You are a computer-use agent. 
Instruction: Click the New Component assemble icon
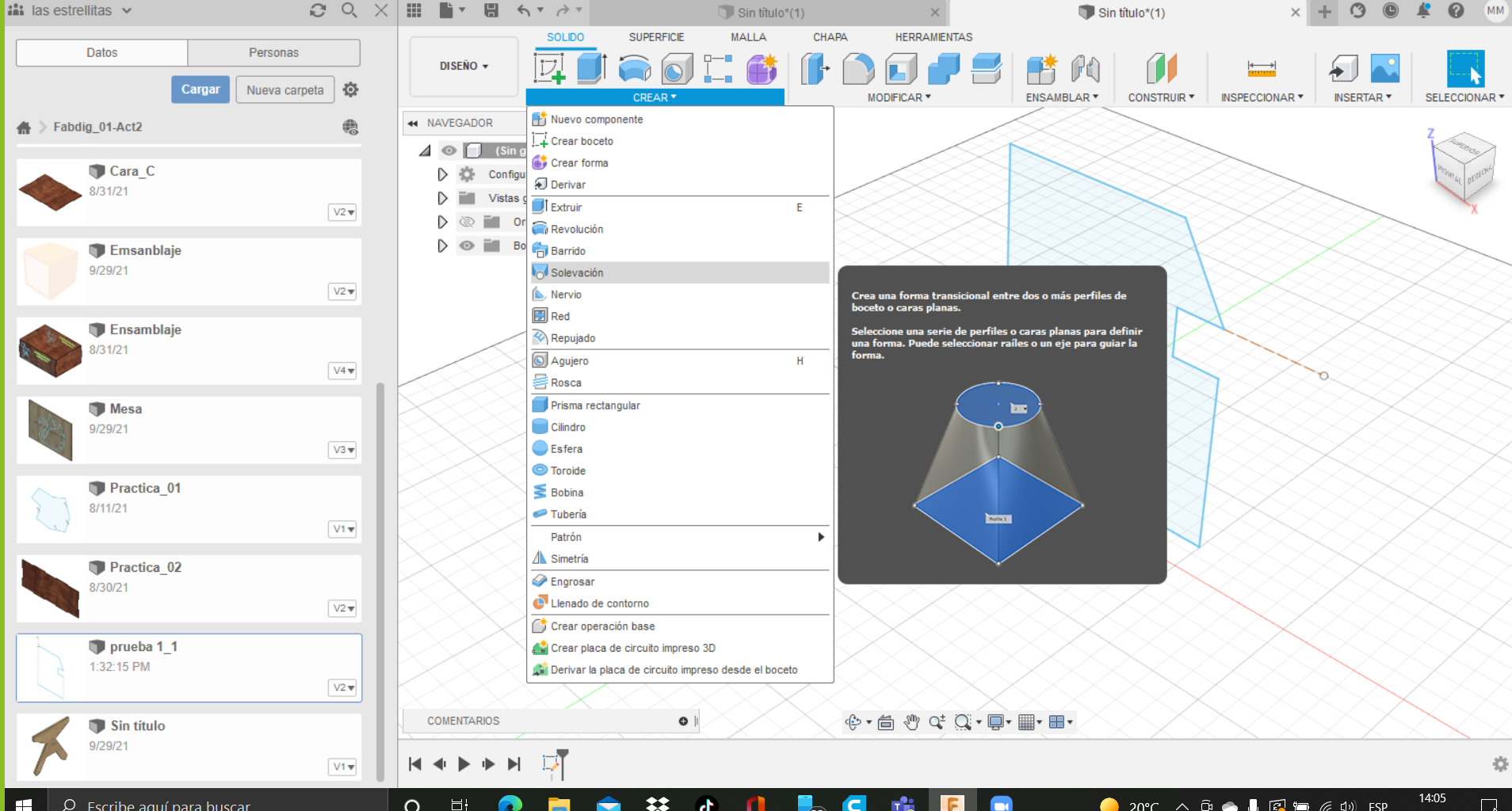pyautogui.click(x=1041, y=69)
